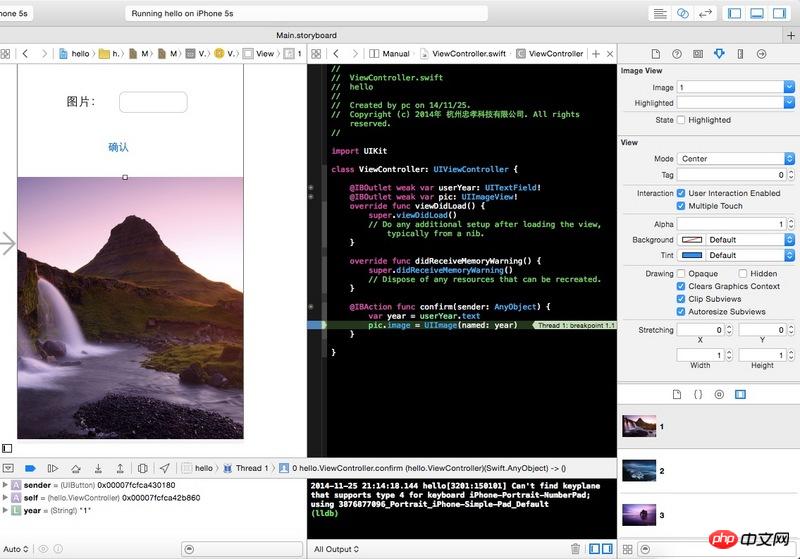Step into in the debug bar

(98, 468)
